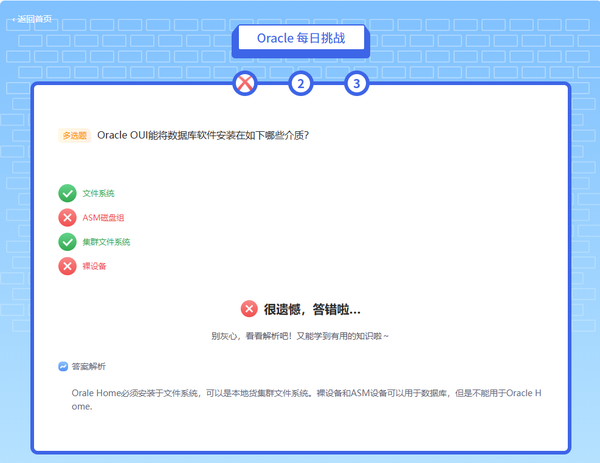Click the explanation paragraph starting Orale Home
The height and width of the screenshot is (463, 600).
307,399
